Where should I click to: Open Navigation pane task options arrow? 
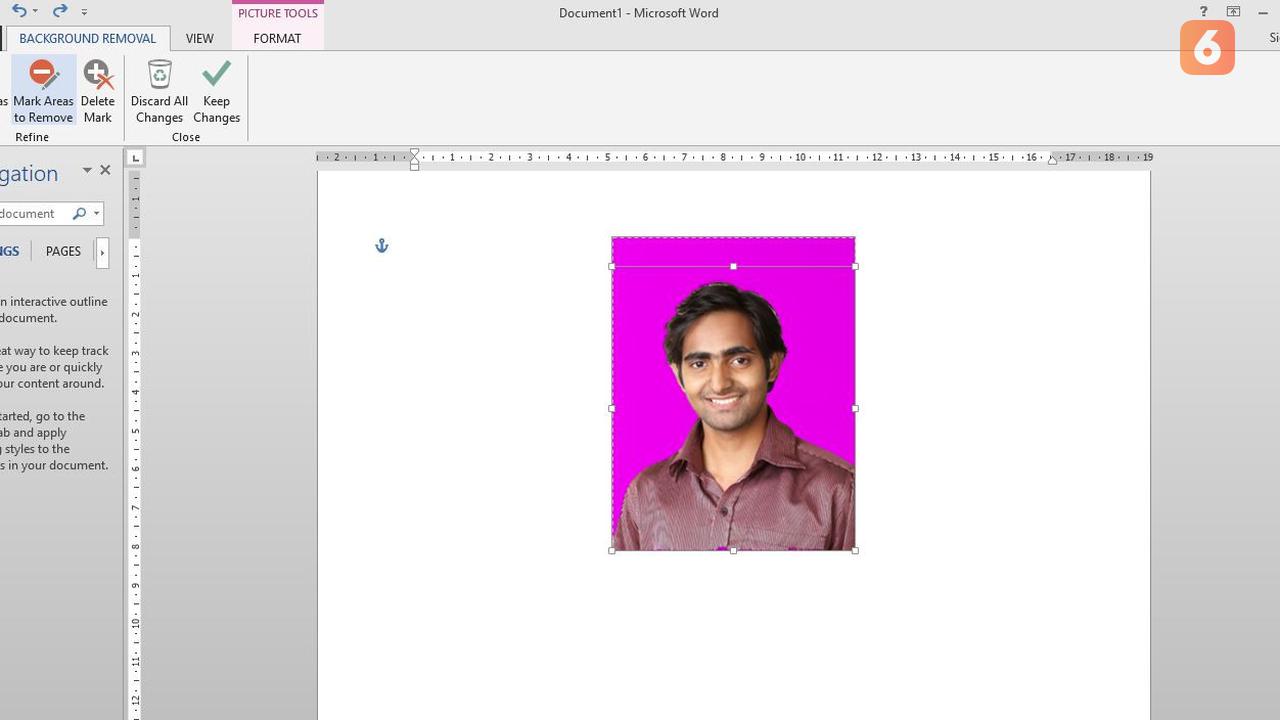tap(87, 171)
